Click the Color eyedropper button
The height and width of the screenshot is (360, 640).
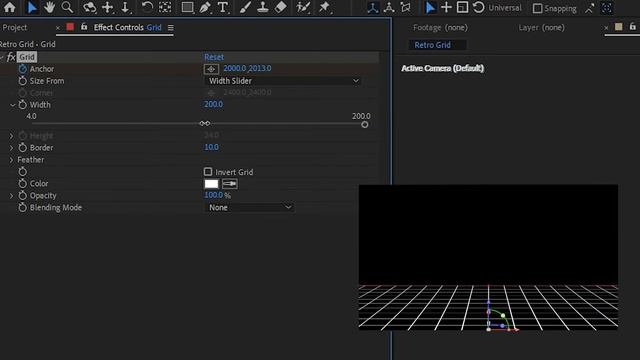pos(230,184)
